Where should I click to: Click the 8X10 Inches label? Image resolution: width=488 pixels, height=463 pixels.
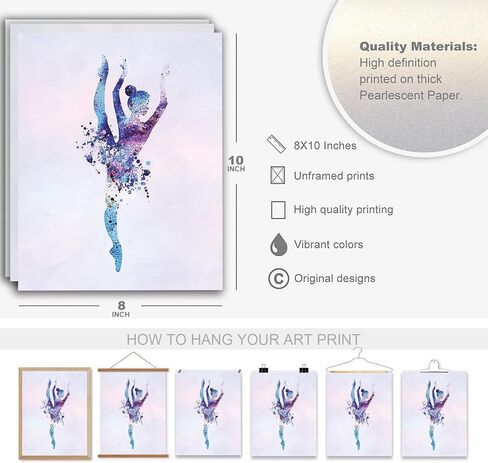pos(325,145)
